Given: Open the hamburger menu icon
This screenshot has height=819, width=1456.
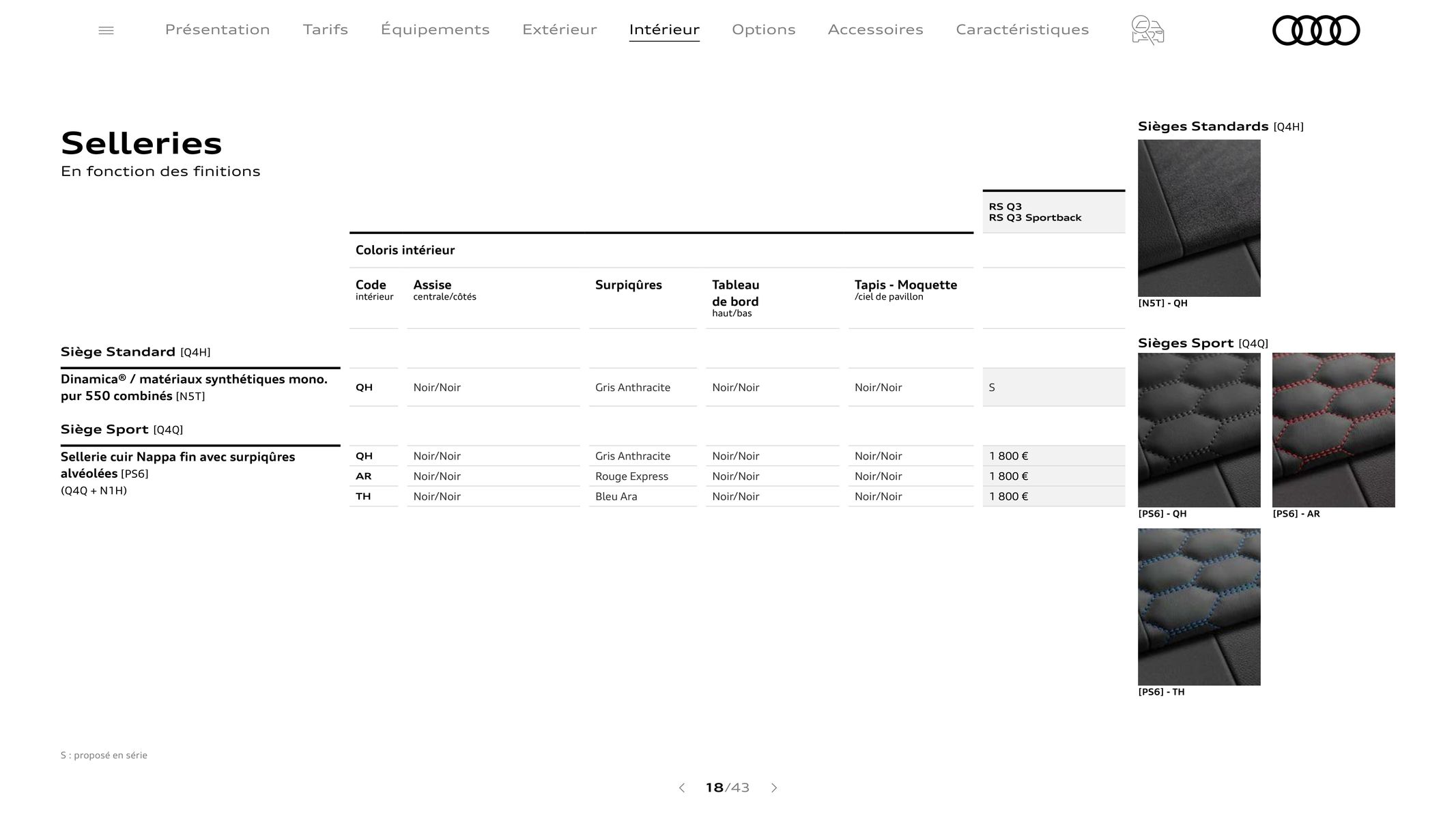Looking at the screenshot, I should pos(106,30).
